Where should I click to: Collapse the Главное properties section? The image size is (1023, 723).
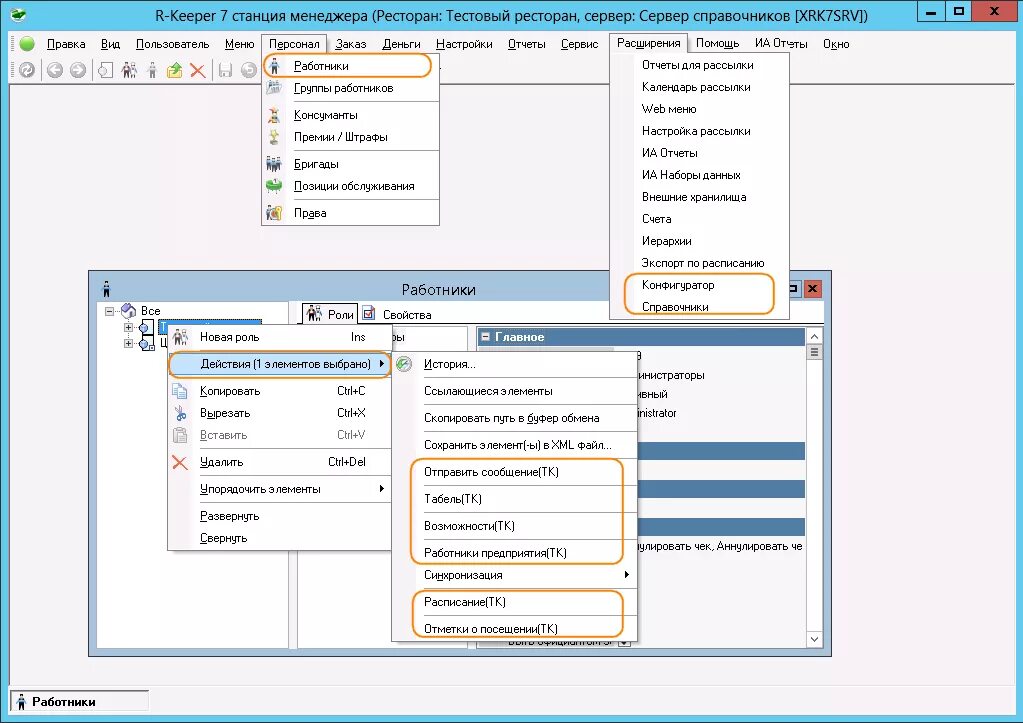pyautogui.click(x=485, y=337)
